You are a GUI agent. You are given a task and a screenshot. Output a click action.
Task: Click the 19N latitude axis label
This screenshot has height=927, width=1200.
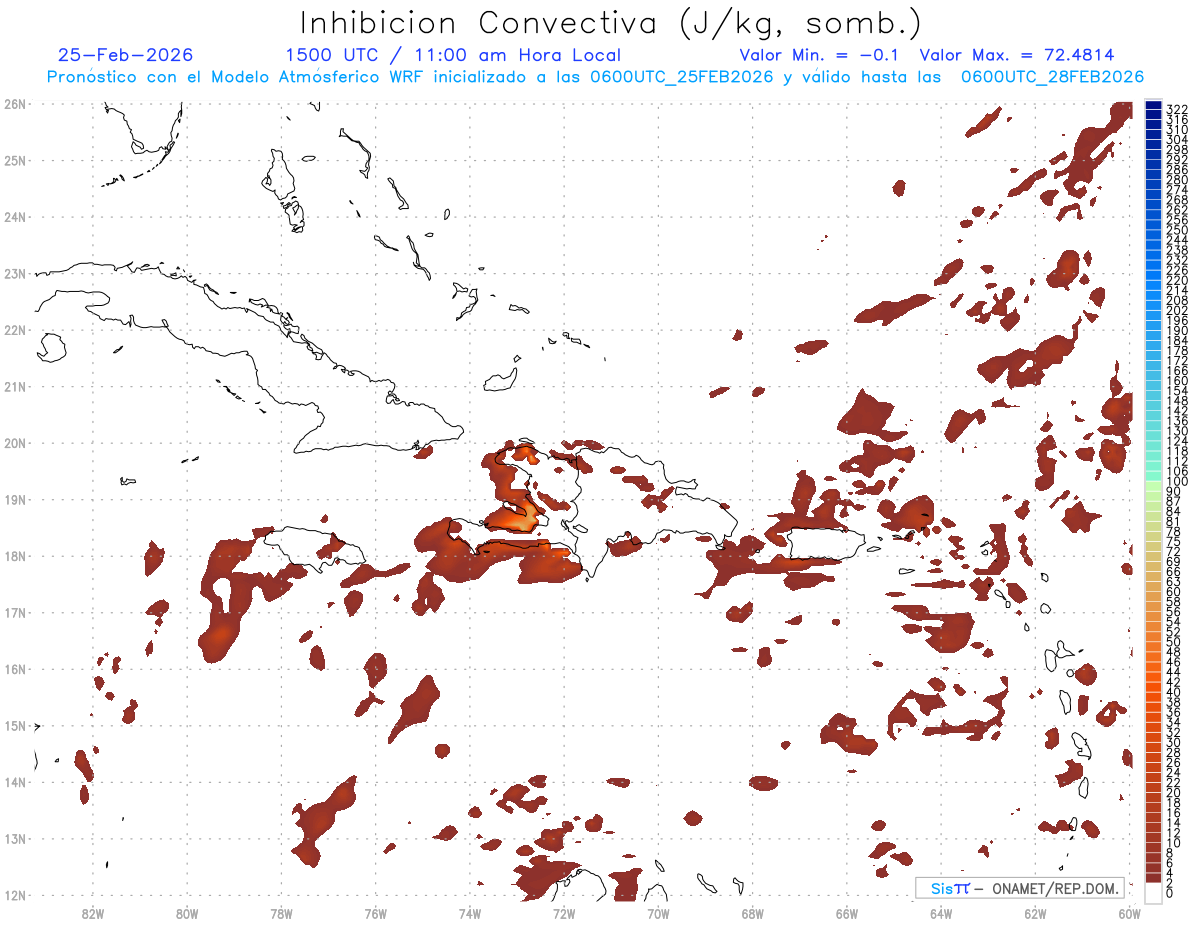pos(15,499)
